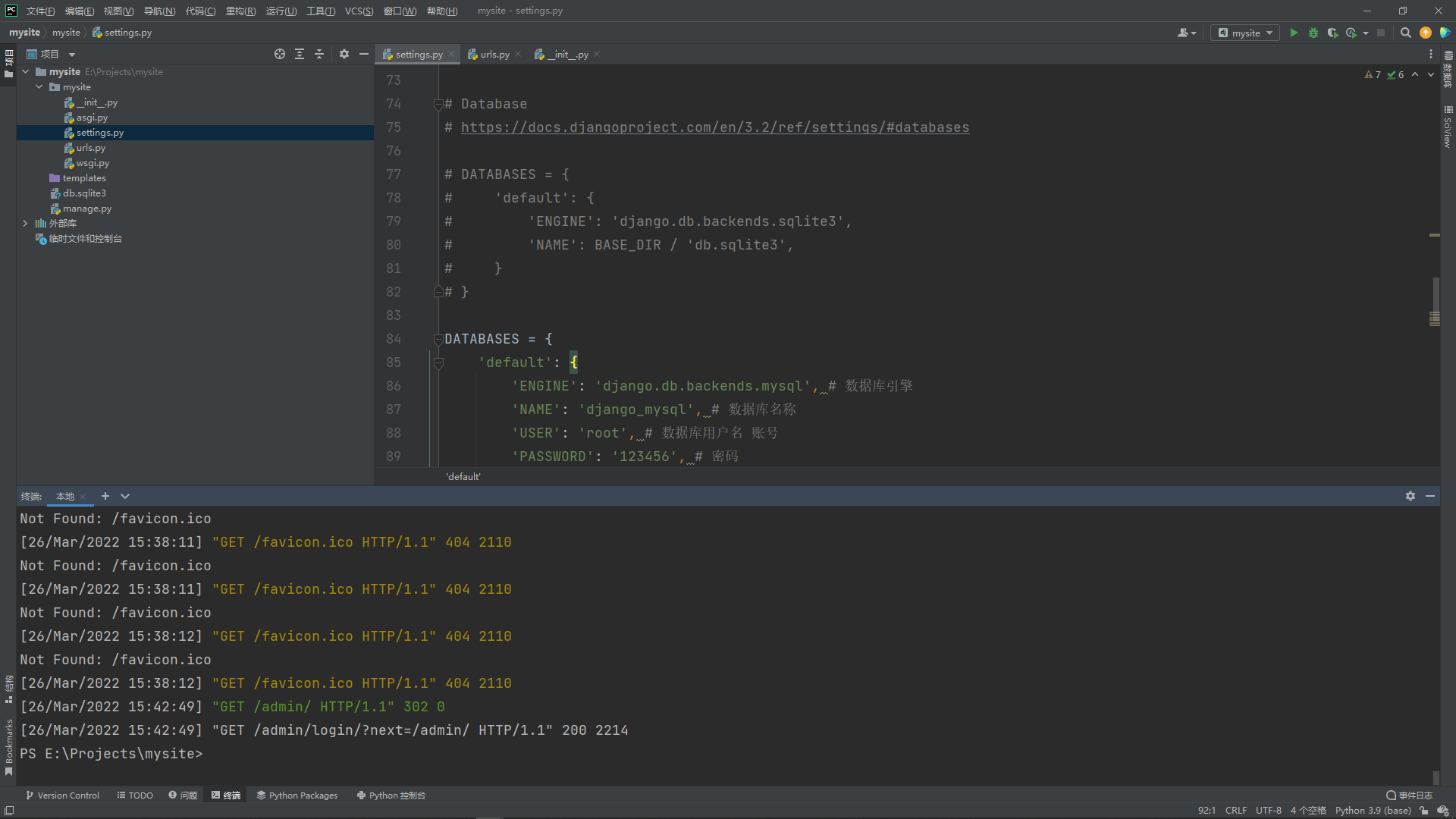The height and width of the screenshot is (819, 1456).
Task: Collapse all in project tree
Action: click(x=319, y=54)
